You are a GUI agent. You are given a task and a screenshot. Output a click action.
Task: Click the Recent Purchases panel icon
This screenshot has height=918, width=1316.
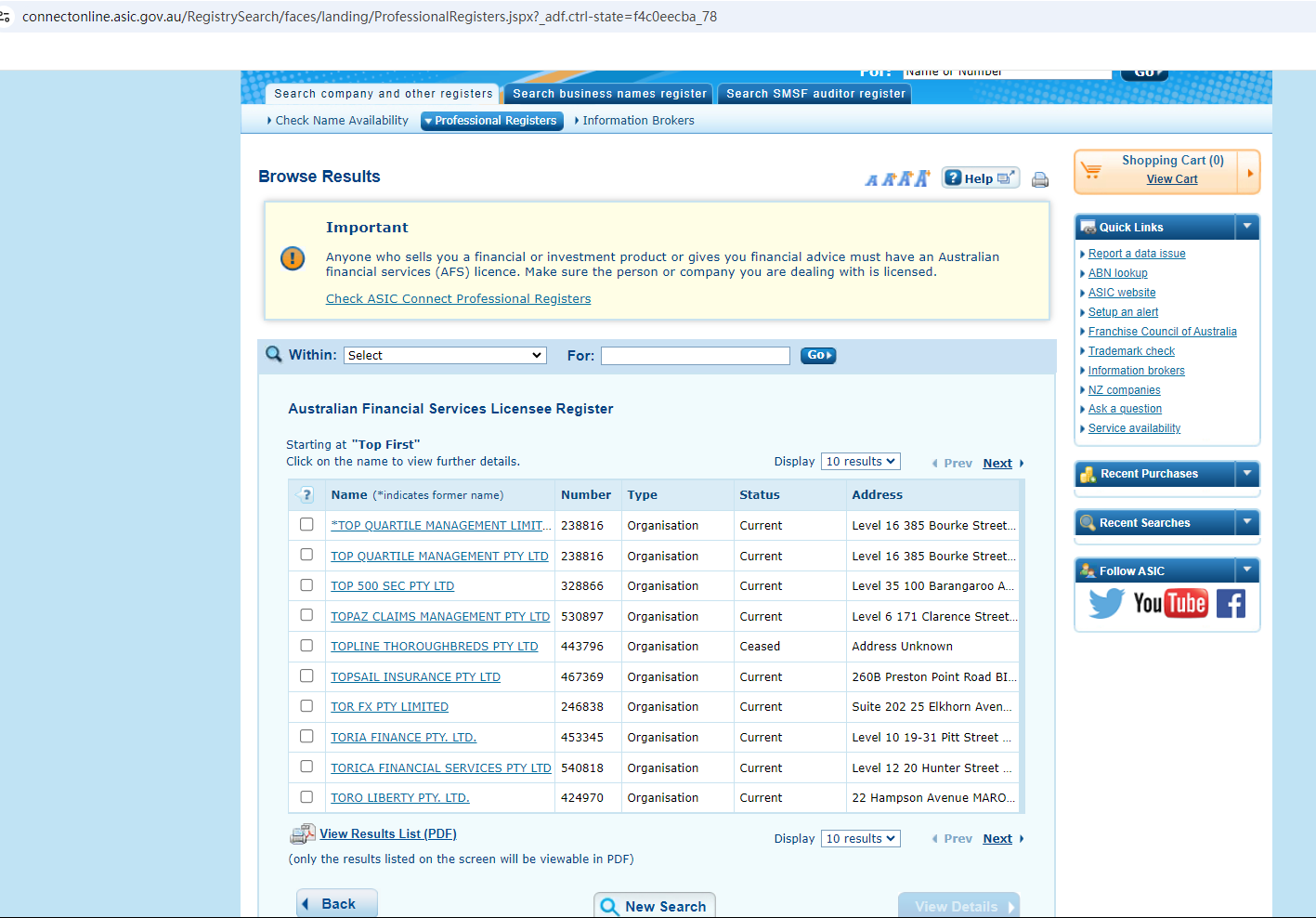pyautogui.click(x=1088, y=474)
